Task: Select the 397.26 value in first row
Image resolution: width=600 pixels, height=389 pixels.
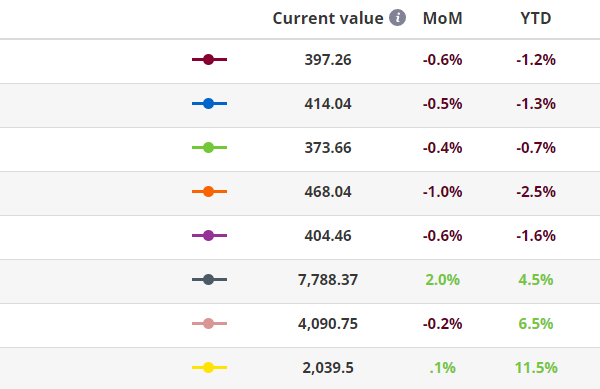Action: [328, 60]
